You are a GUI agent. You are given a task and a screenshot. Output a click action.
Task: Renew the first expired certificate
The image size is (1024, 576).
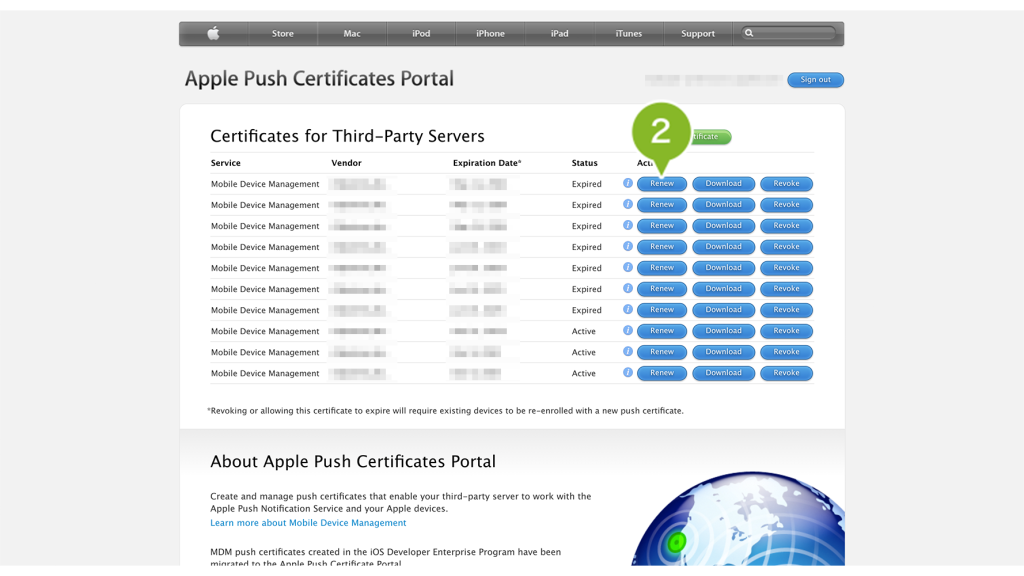pyautogui.click(x=662, y=184)
